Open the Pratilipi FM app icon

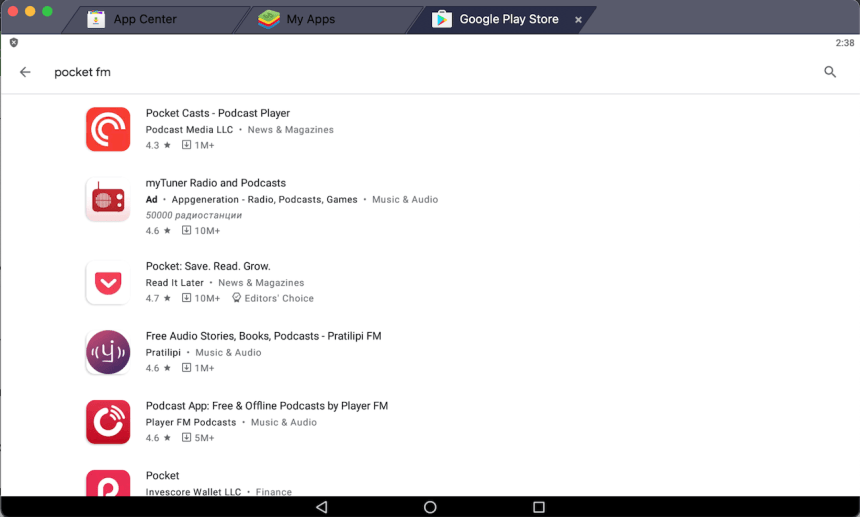(108, 352)
